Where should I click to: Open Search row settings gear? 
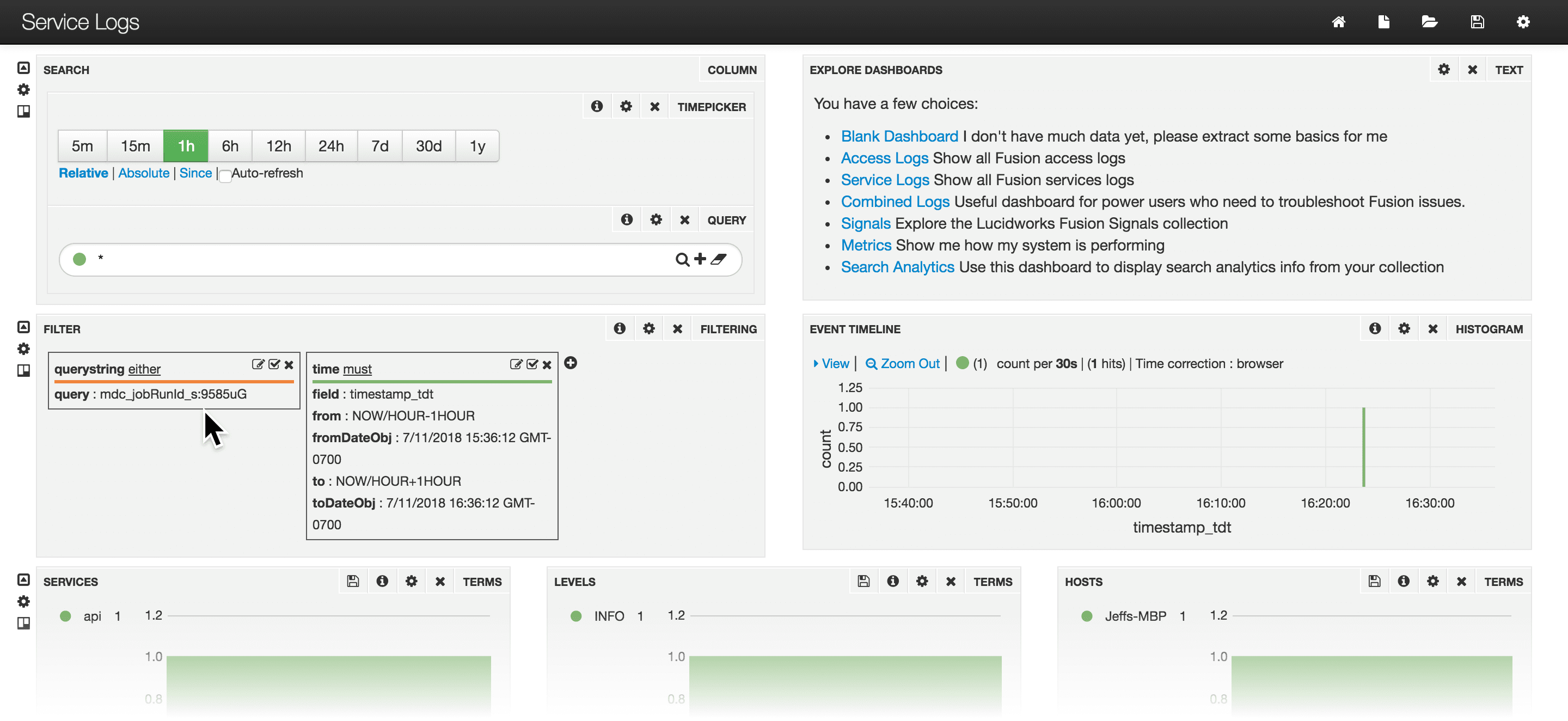pyautogui.click(x=23, y=89)
